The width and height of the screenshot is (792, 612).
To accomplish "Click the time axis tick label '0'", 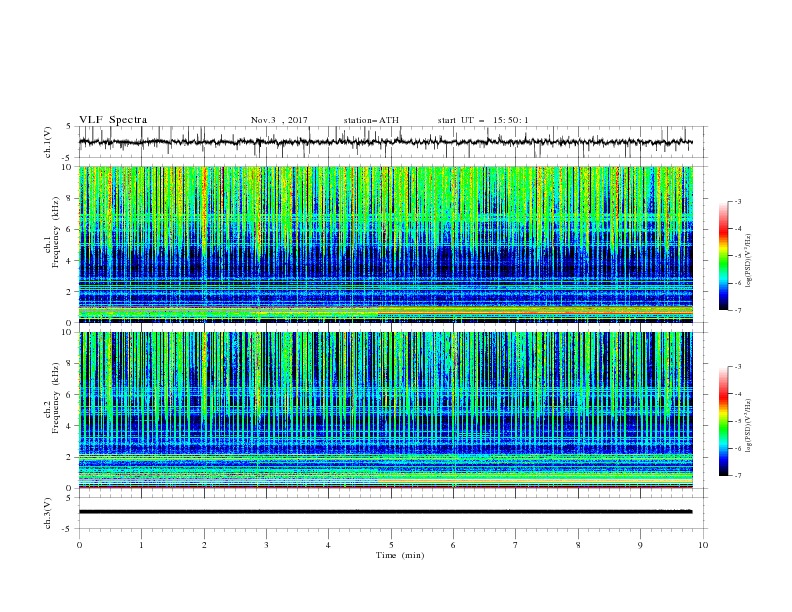I will click(79, 545).
